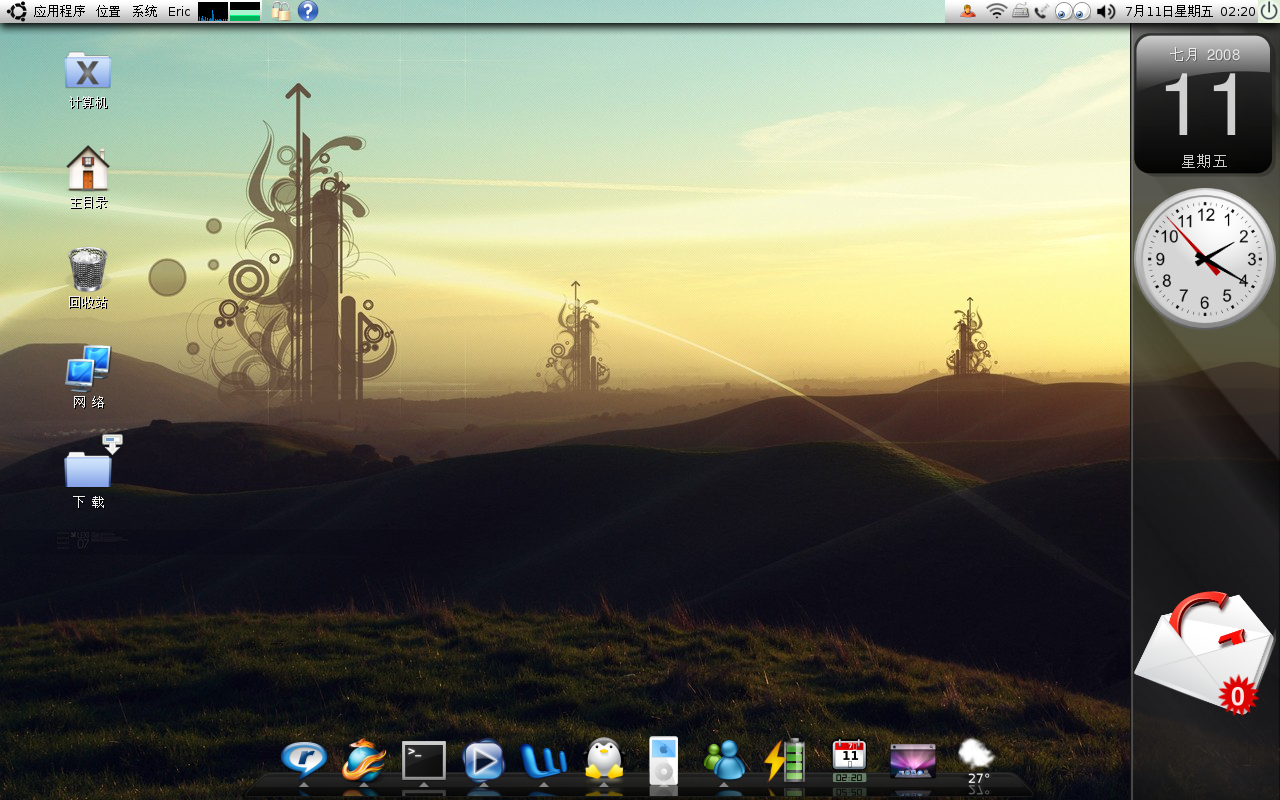Open the Terminal dock icon

[x=424, y=761]
